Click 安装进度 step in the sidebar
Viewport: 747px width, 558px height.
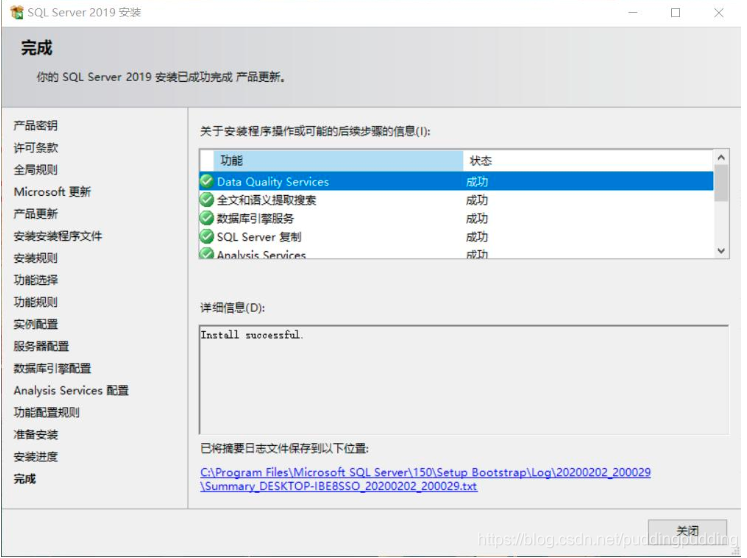[x=36, y=457]
